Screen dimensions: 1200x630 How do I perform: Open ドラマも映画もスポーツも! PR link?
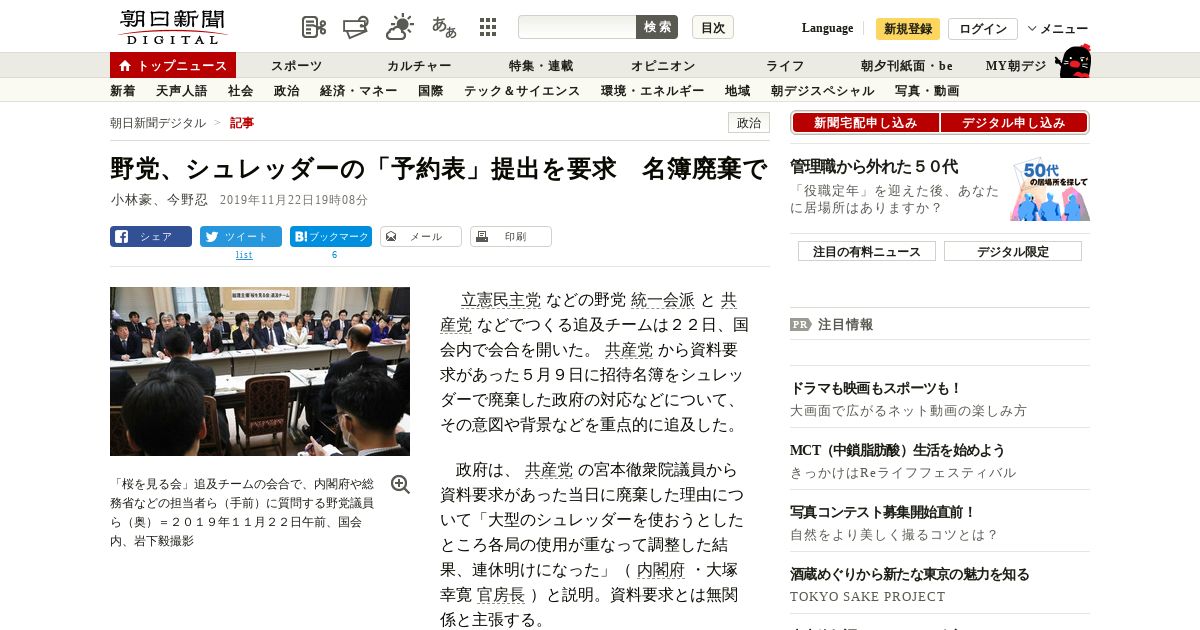(876, 388)
